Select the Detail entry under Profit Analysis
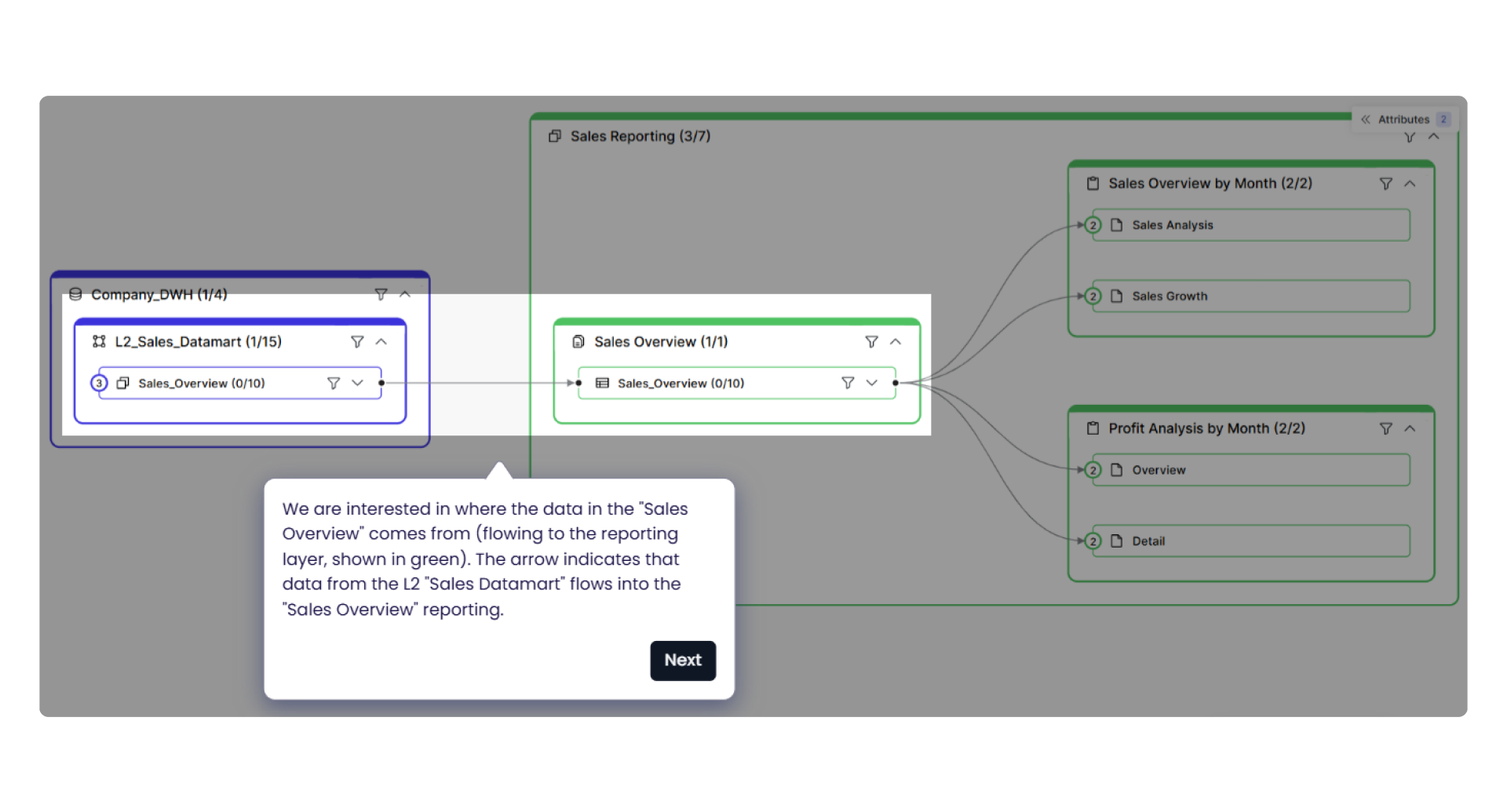The image size is (1507, 812). 1148,541
